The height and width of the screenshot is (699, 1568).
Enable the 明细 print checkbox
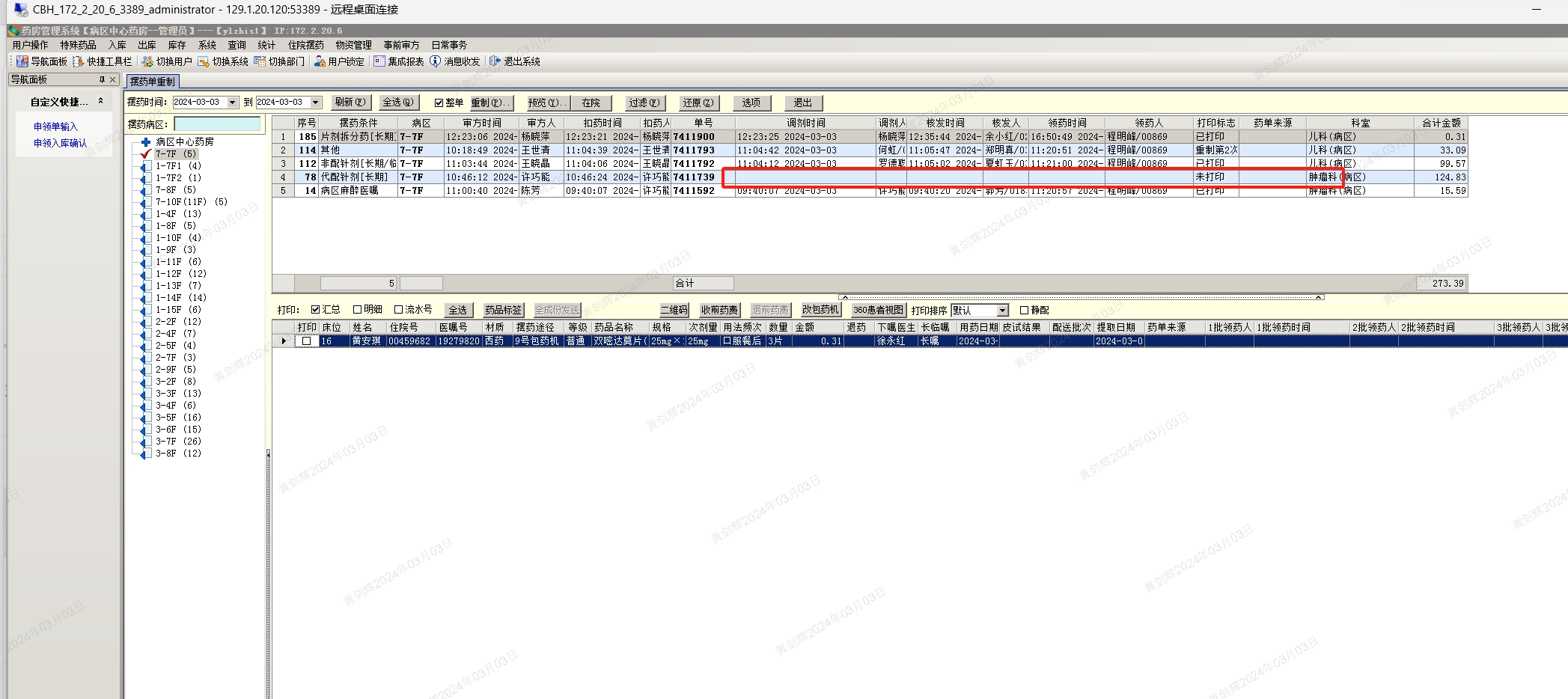tap(358, 310)
